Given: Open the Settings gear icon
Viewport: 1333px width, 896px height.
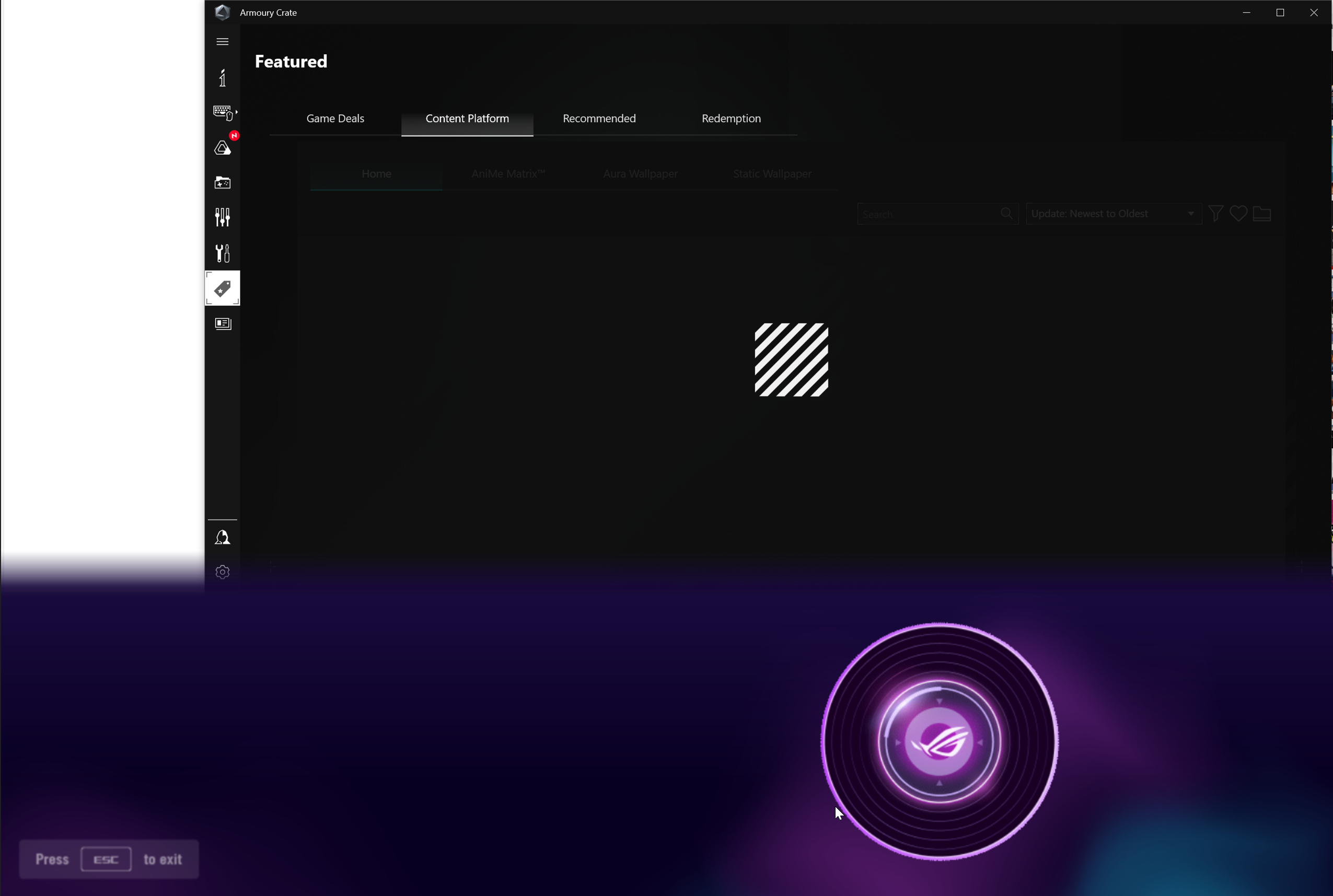Looking at the screenshot, I should pyautogui.click(x=222, y=572).
